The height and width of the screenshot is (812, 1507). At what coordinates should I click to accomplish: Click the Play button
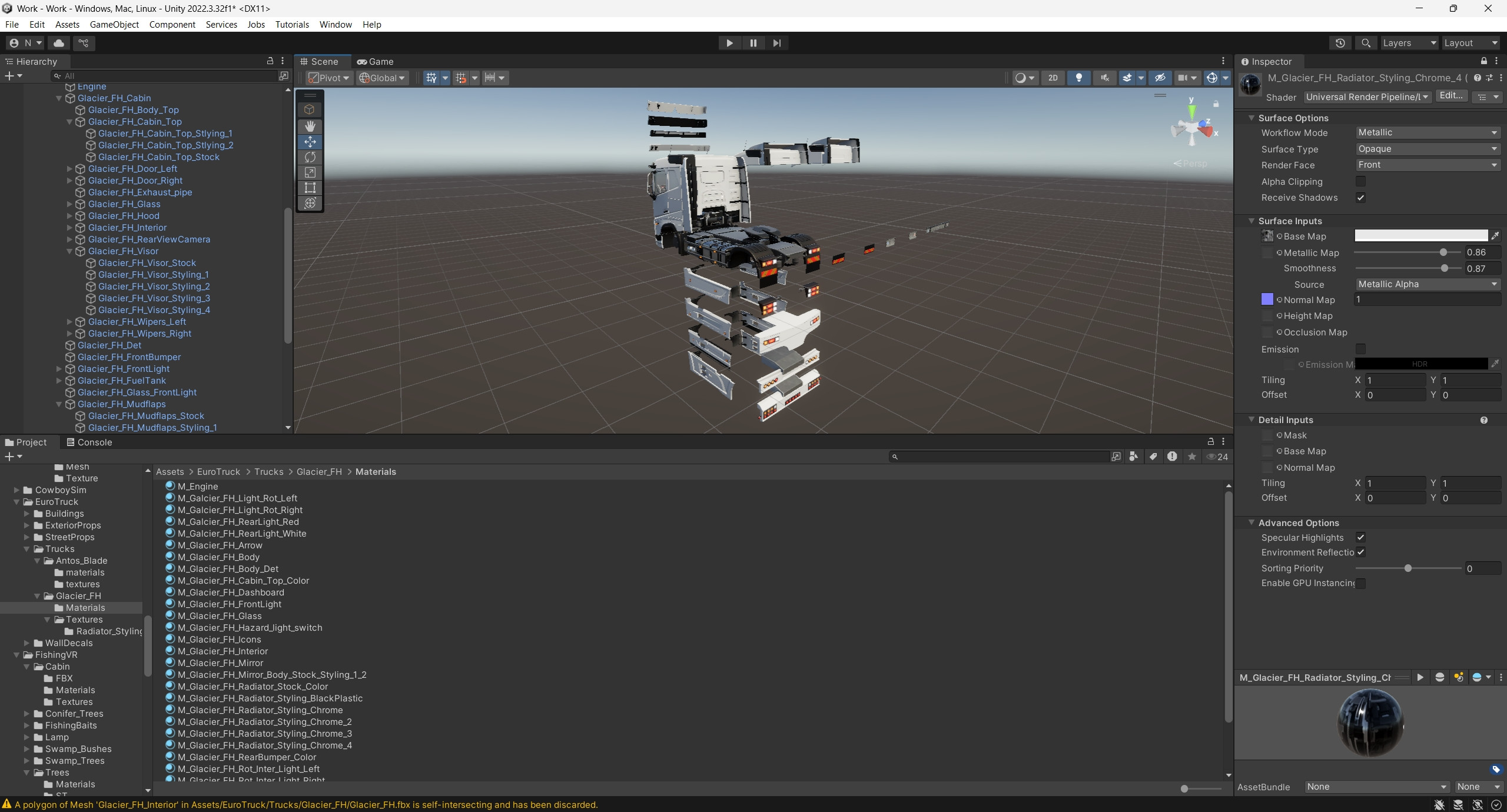(x=729, y=43)
